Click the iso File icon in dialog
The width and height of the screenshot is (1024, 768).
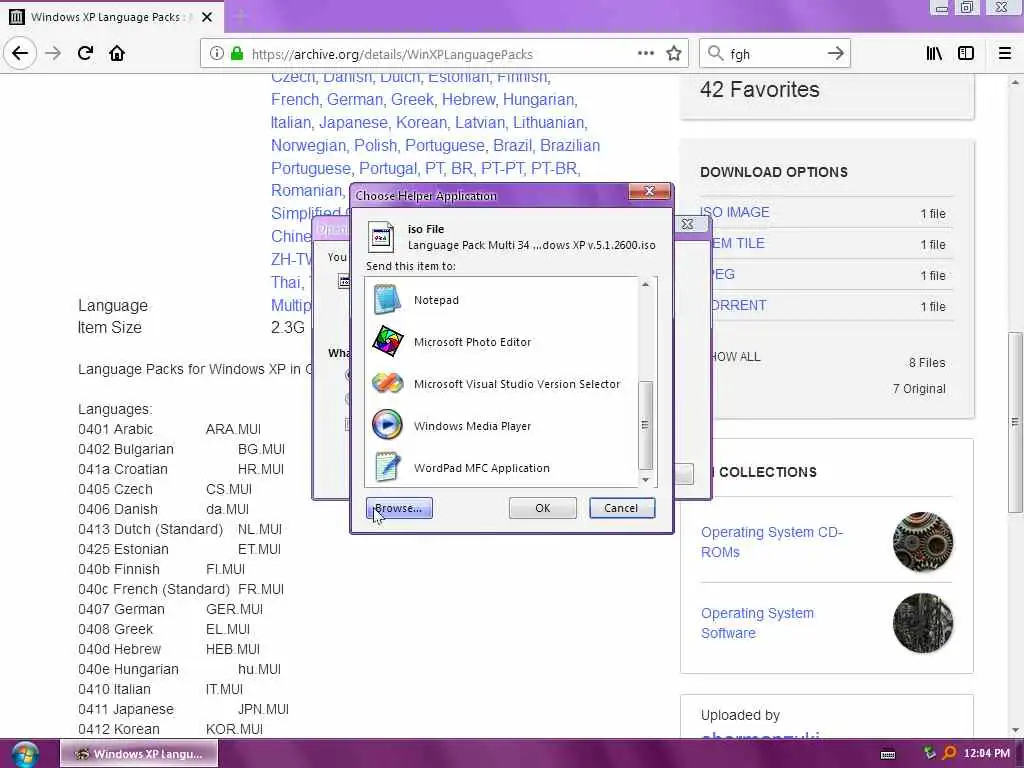pos(381,237)
